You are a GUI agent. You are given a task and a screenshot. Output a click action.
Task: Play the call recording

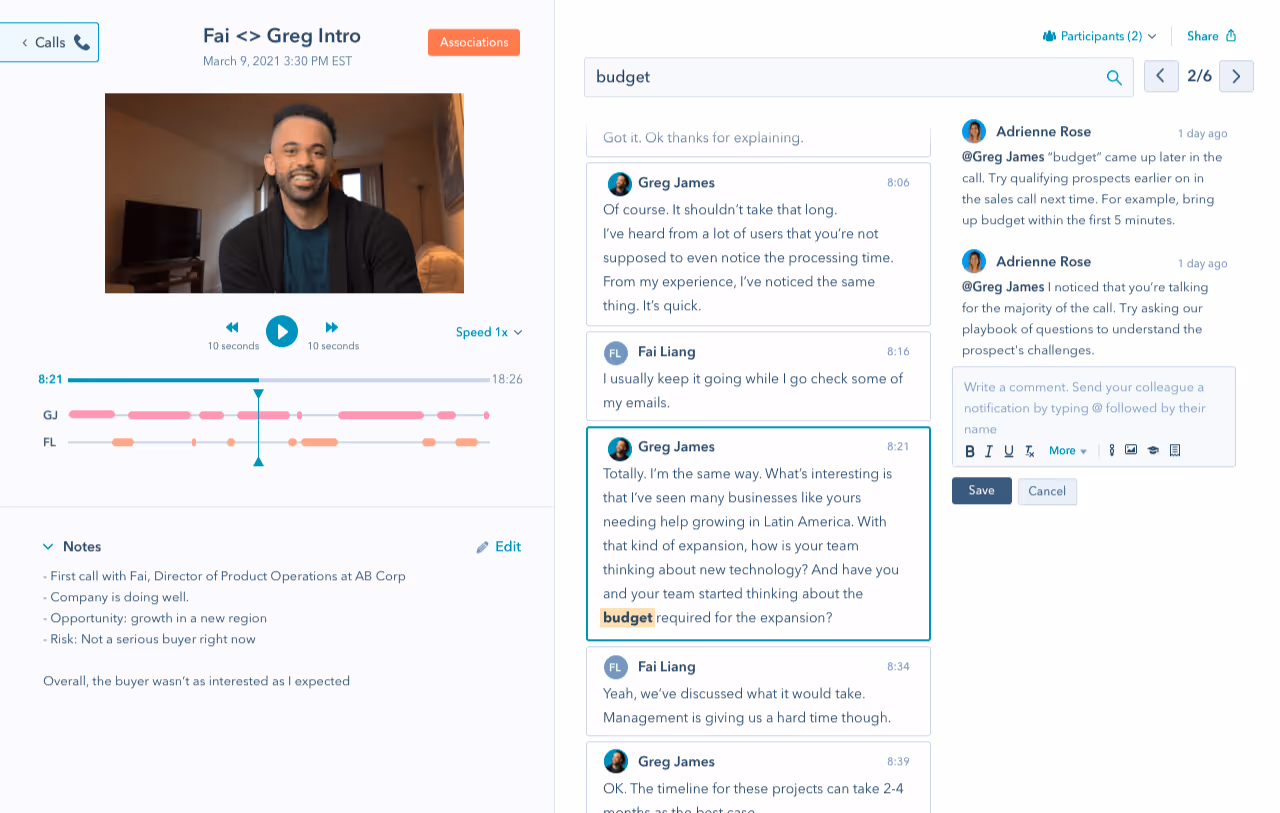[x=283, y=331]
